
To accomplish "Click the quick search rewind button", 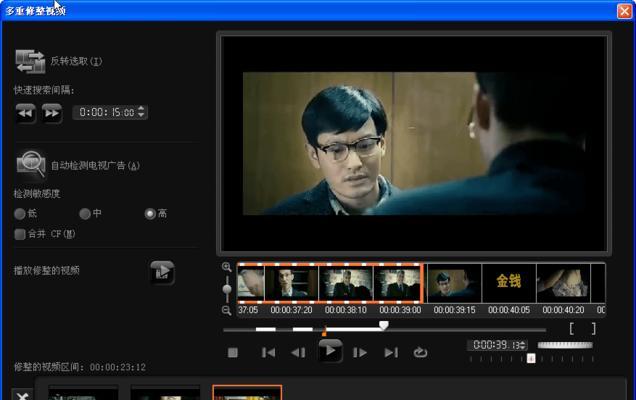I will click(26, 113).
